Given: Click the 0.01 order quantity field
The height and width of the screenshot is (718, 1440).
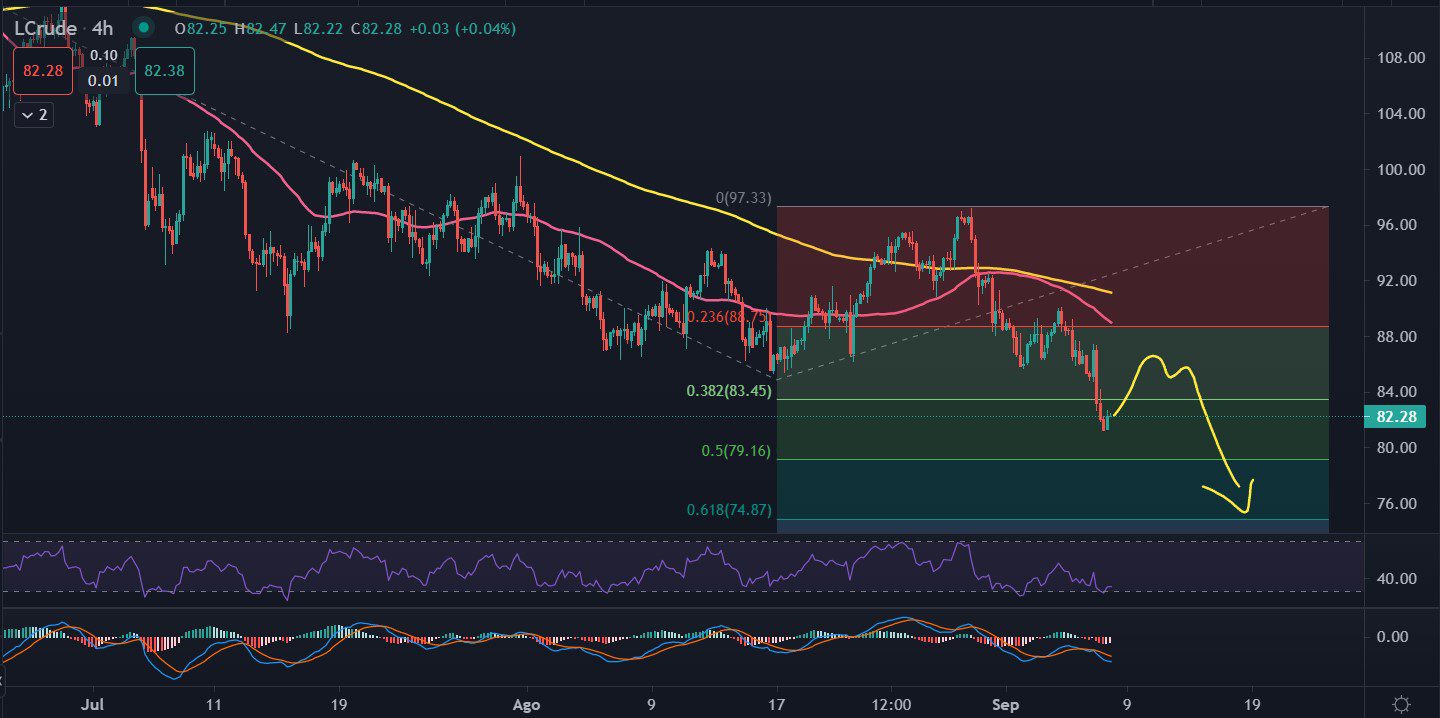Looking at the screenshot, I should tap(102, 80).
